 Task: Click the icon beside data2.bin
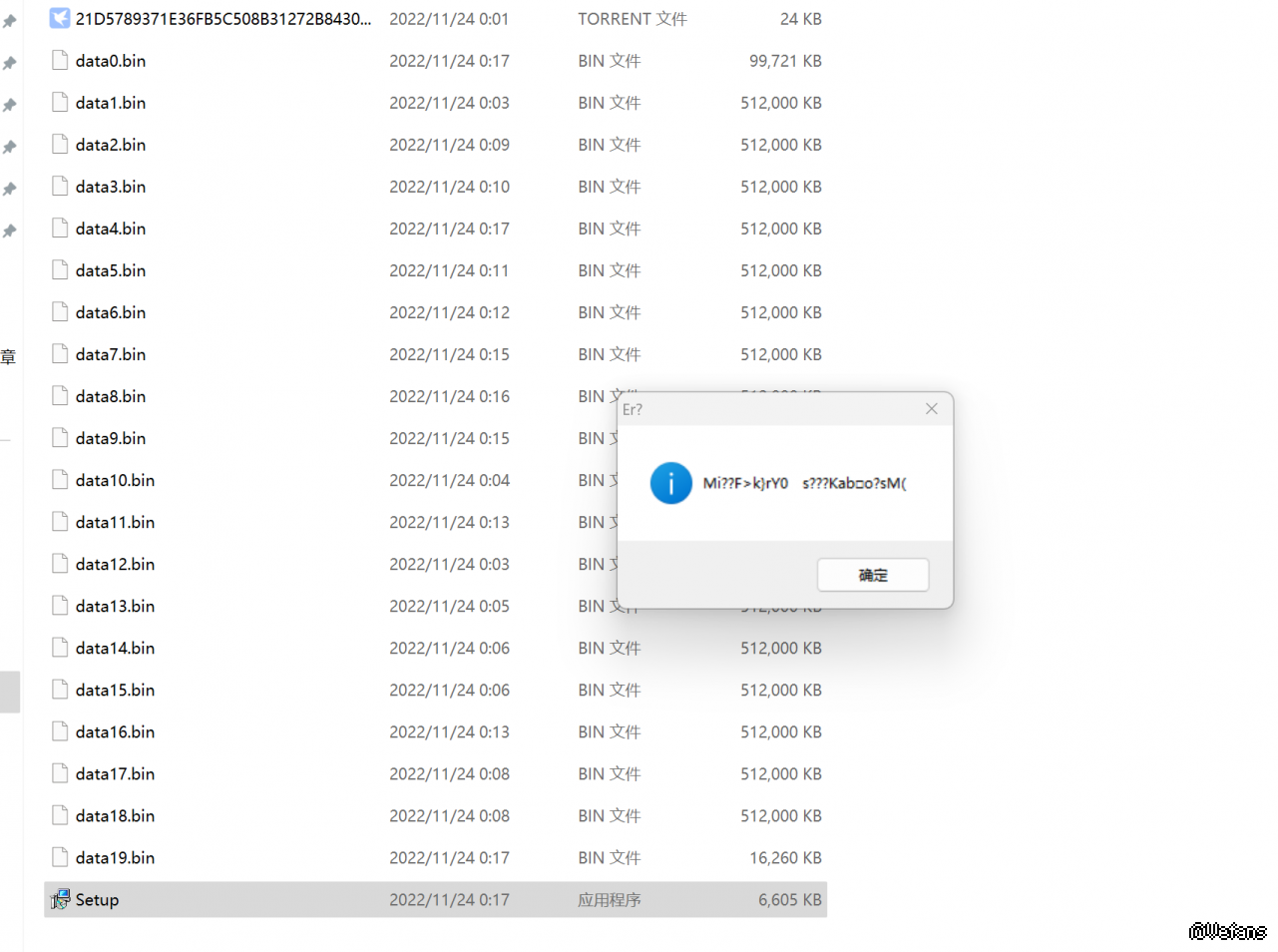pos(60,144)
